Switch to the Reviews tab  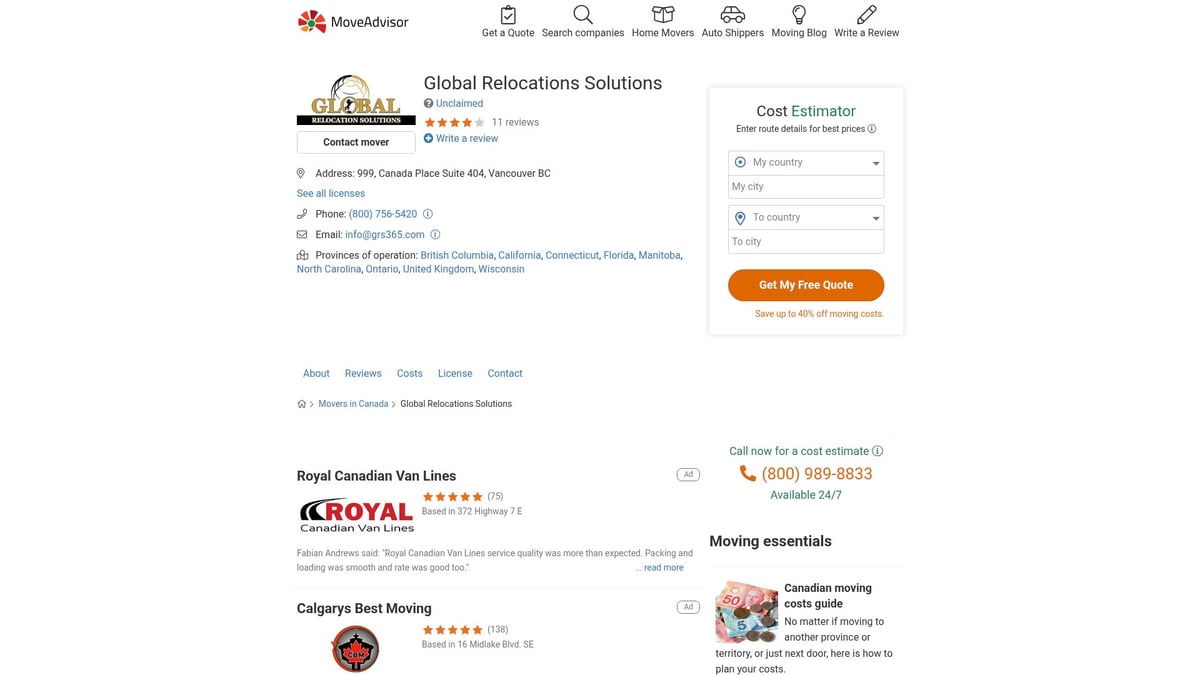click(x=363, y=373)
